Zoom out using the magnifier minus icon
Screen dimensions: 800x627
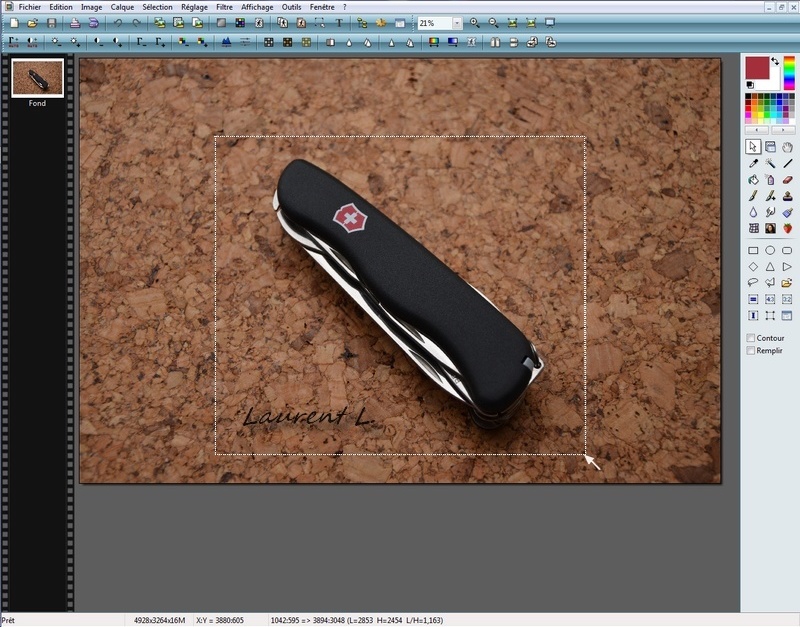coord(493,23)
